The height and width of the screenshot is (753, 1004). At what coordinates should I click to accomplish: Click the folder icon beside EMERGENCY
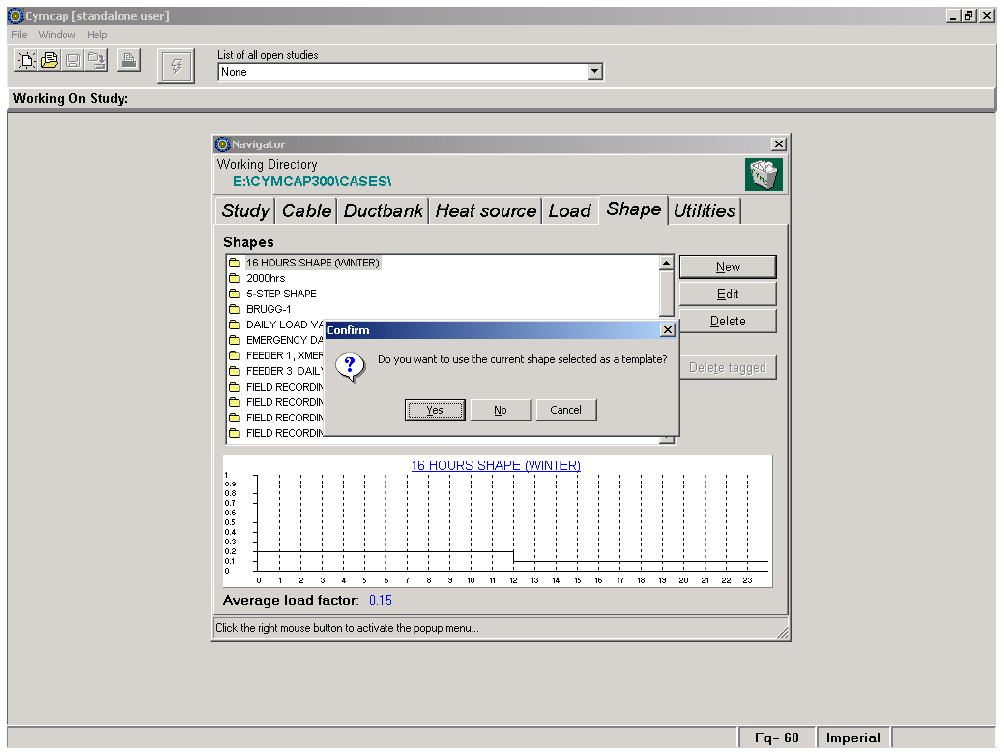234,340
